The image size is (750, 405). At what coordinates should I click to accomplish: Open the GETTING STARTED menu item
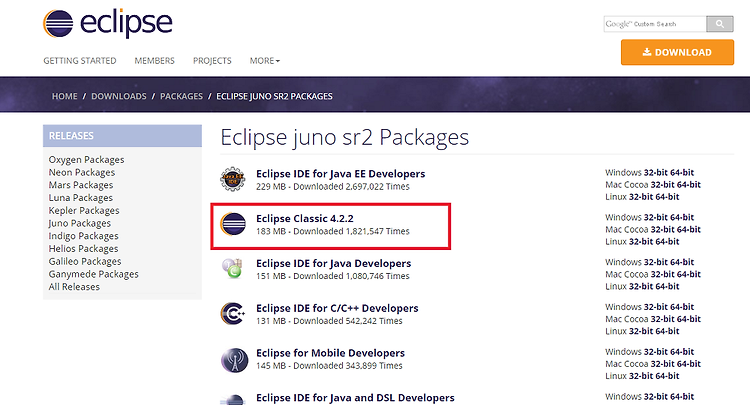coord(80,61)
